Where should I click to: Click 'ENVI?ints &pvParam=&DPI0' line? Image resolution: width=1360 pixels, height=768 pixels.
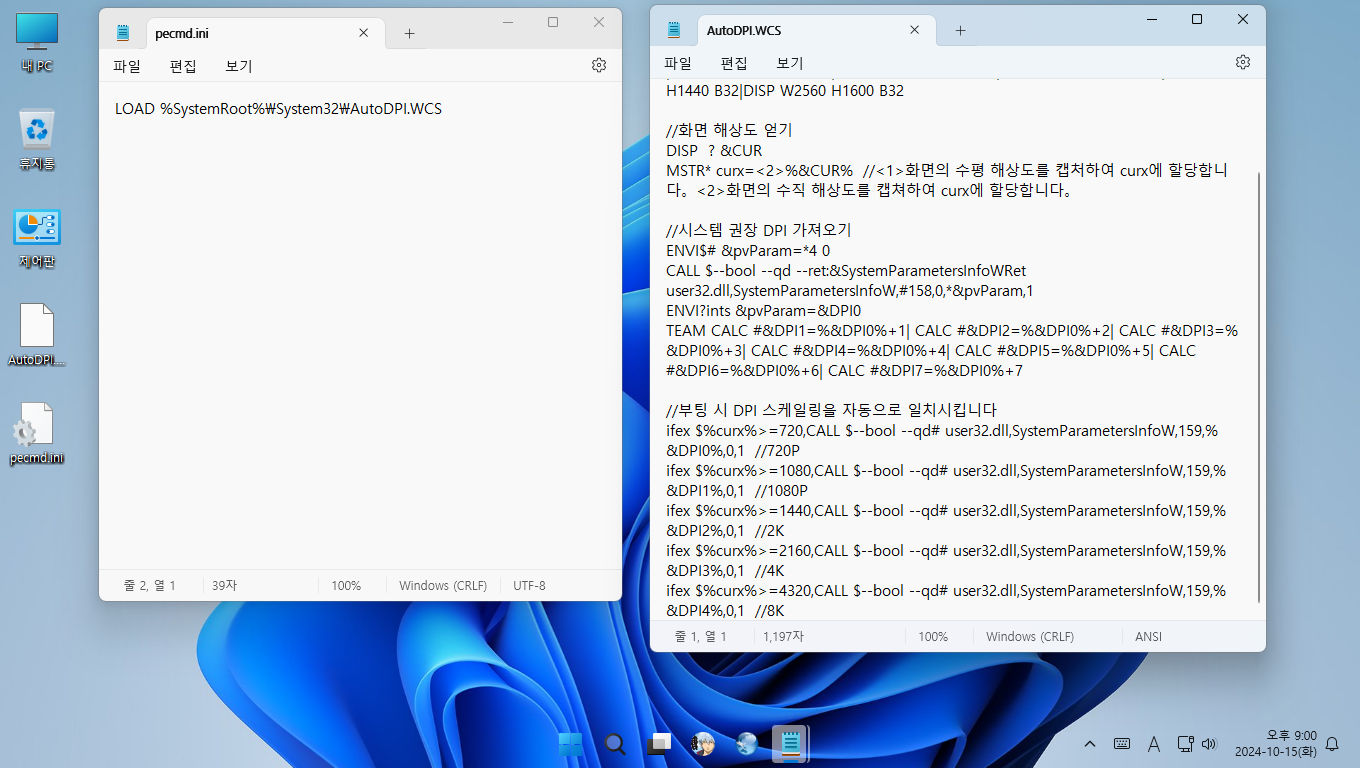pos(763,311)
